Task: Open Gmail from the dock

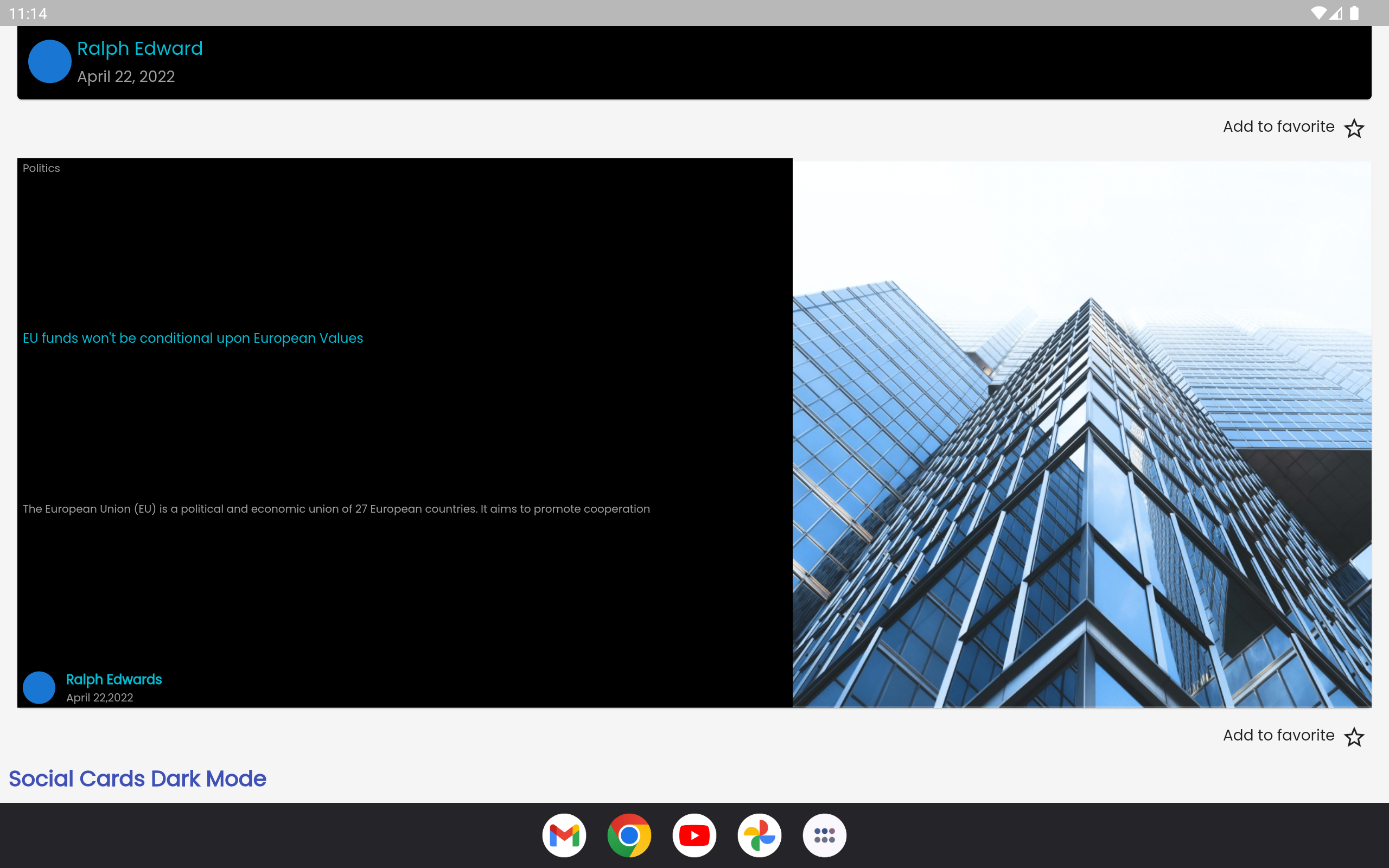Action: coord(564,835)
